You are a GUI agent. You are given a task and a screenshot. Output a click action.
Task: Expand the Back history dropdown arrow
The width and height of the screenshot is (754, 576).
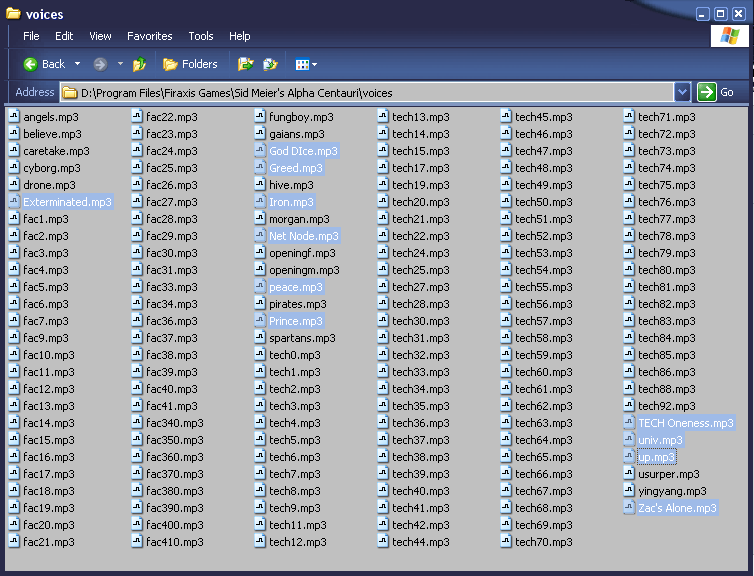(77, 64)
